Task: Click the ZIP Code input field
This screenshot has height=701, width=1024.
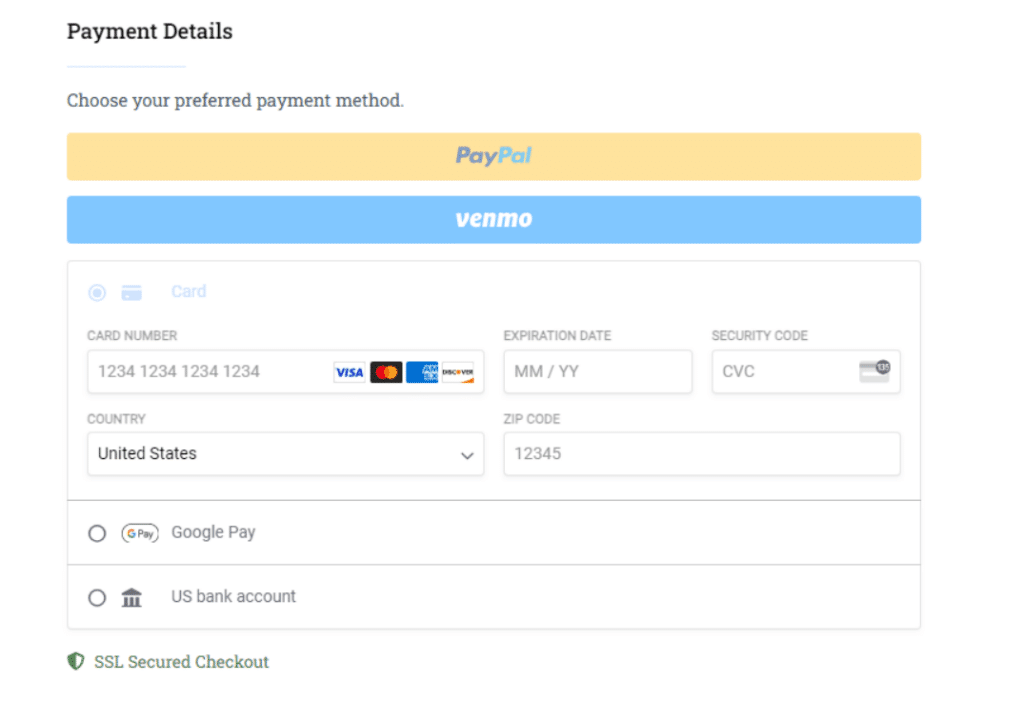Action: click(x=701, y=454)
